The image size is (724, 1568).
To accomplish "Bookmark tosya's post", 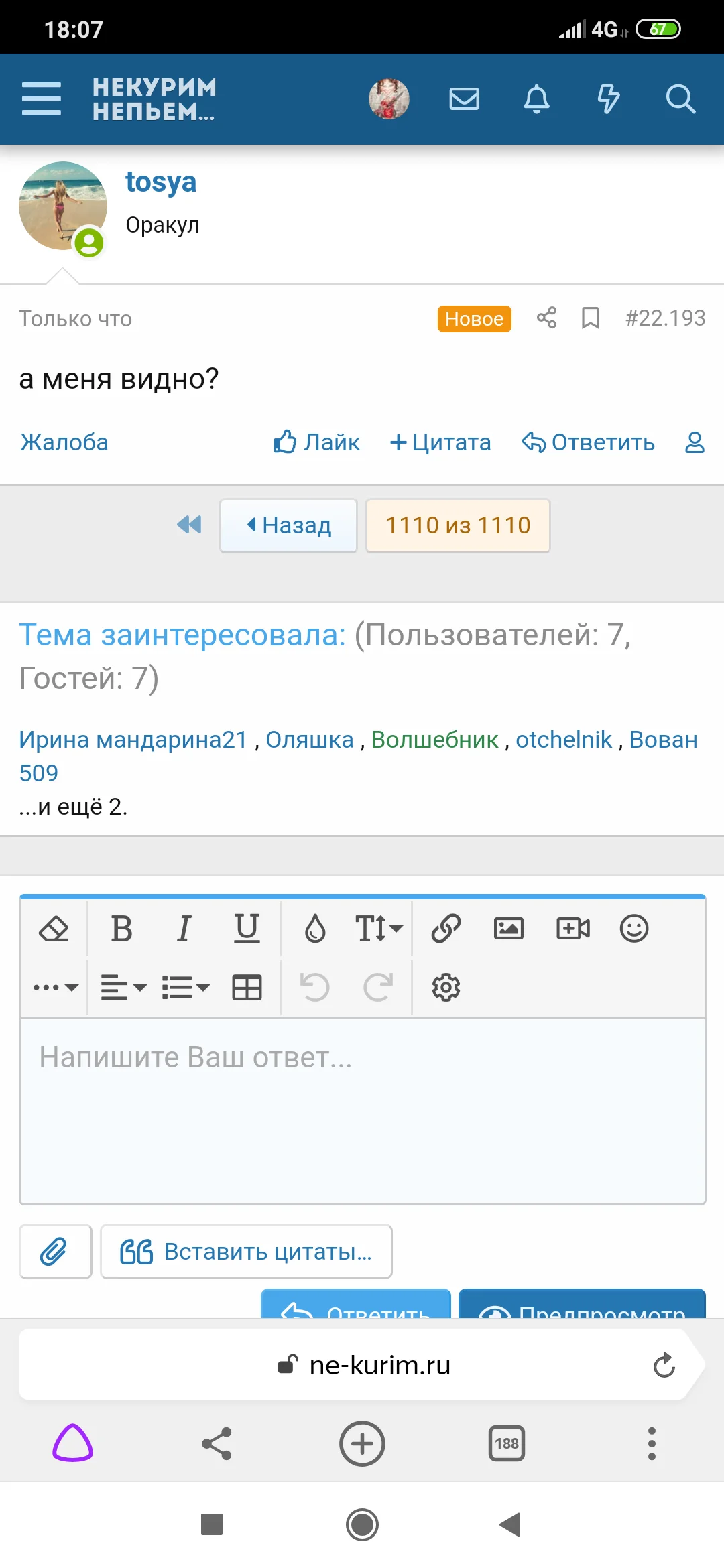I will click(x=591, y=318).
